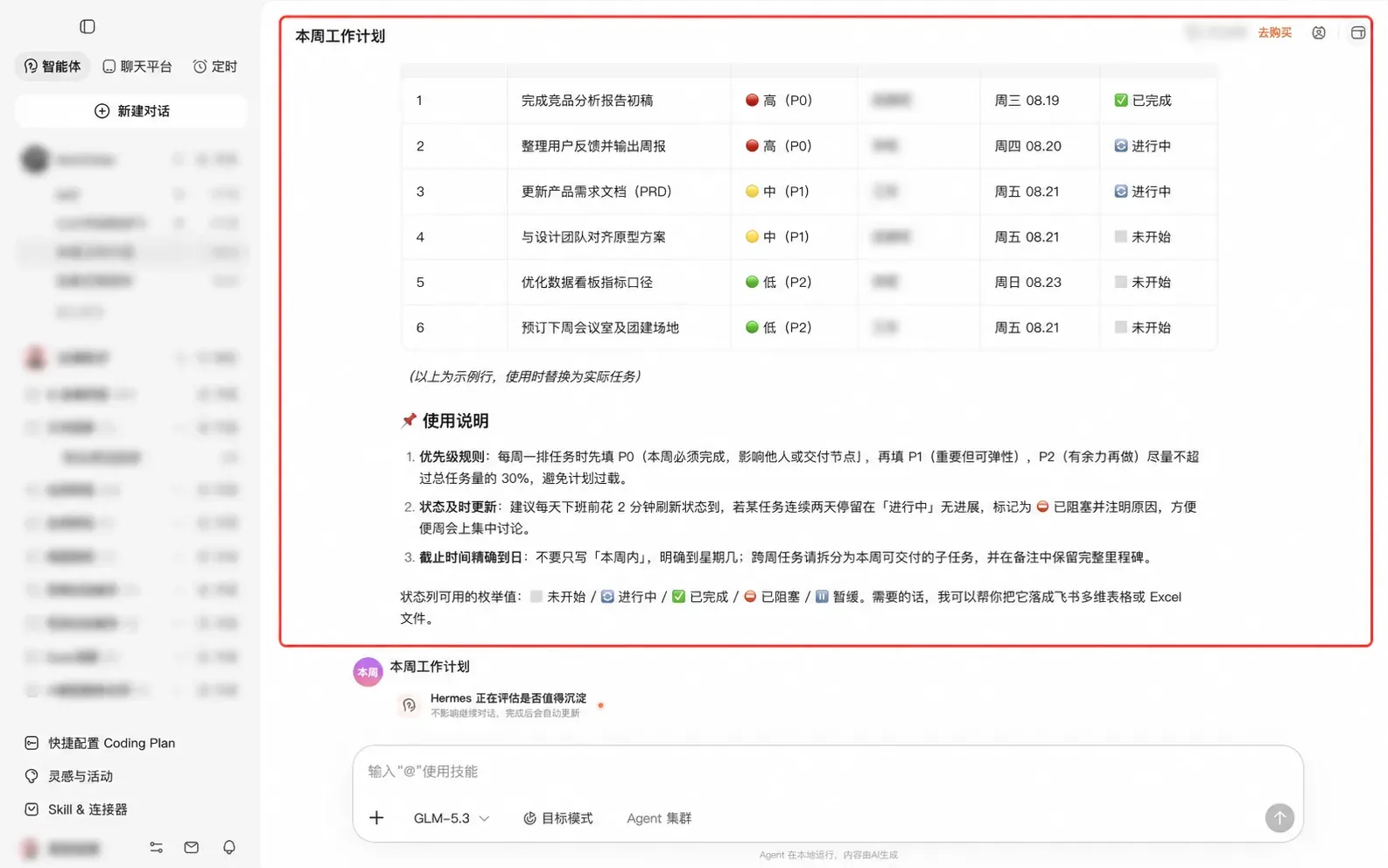Click task cell 整理用户反馈并输出周报
The height and width of the screenshot is (868, 1388).
click(x=593, y=146)
